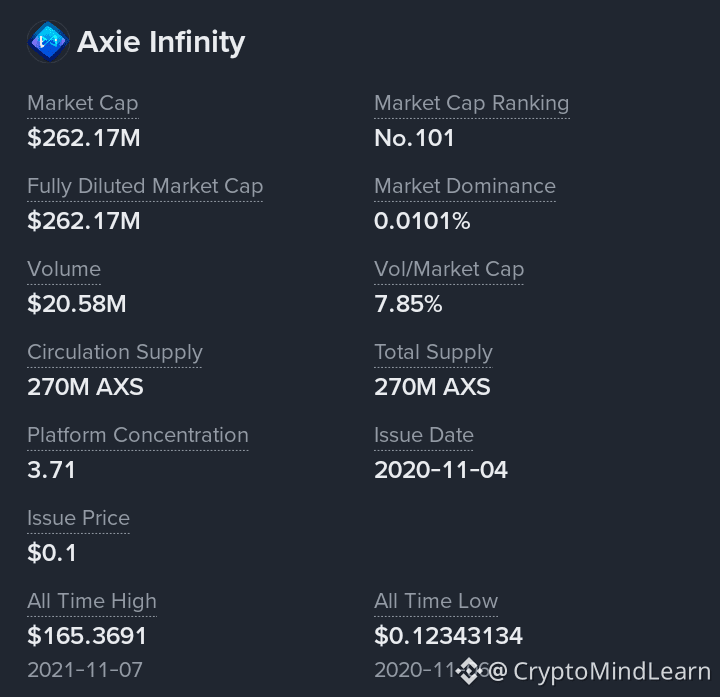Screen dimensions: 720x697
Task: Click the All Time Low label
Action: coord(436,601)
